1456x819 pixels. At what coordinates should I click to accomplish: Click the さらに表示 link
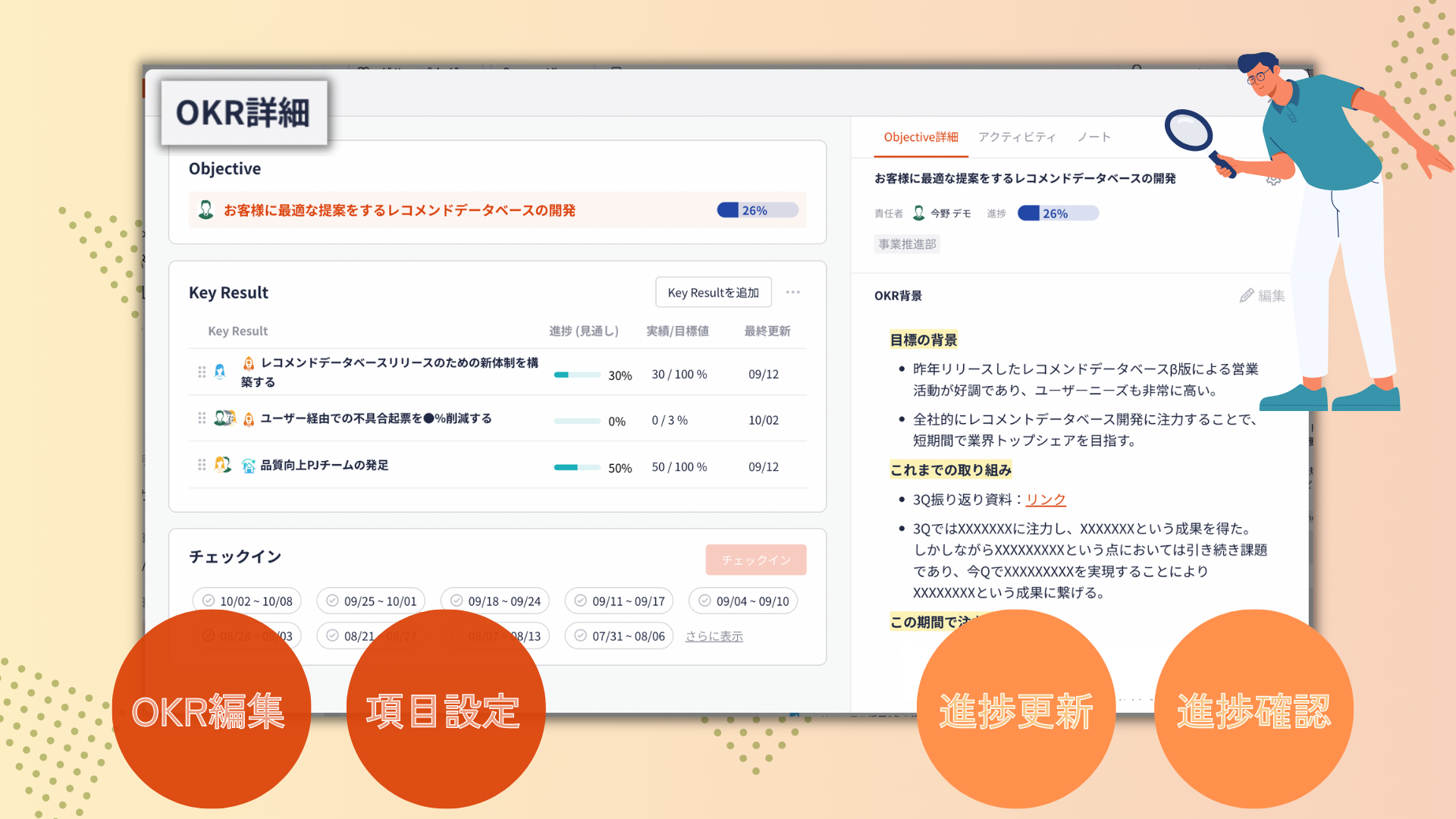[714, 636]
